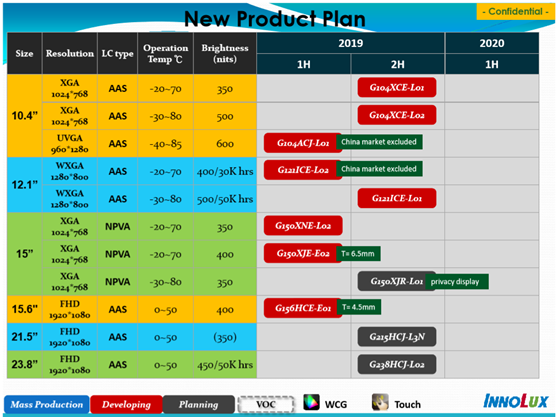Select product G104XCE-L01
The height and width of the screenshot is (419, 558).
397,88
